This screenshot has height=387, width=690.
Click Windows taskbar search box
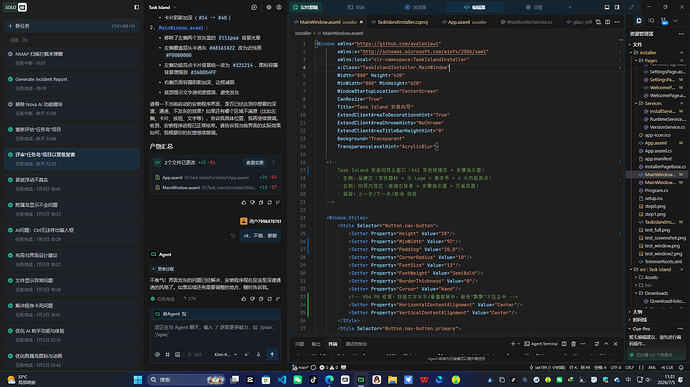coord(187,380)
